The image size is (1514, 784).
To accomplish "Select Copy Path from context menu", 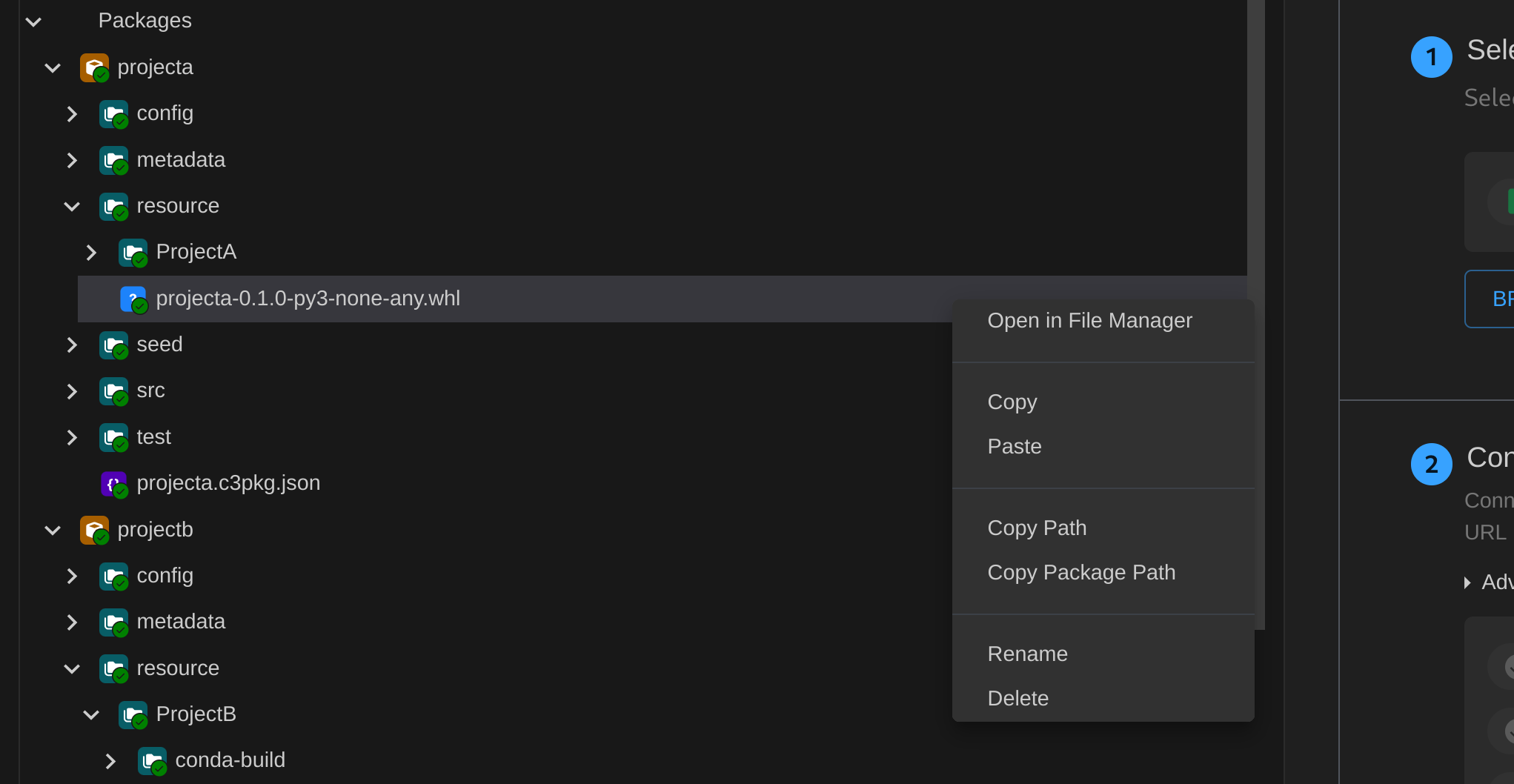I will [x=1037, y=528].
